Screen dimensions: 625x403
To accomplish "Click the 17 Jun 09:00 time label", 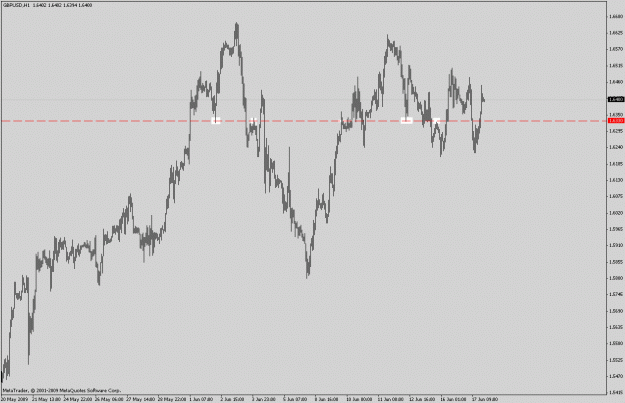I will pyautogui.click(x=485, y=399).
